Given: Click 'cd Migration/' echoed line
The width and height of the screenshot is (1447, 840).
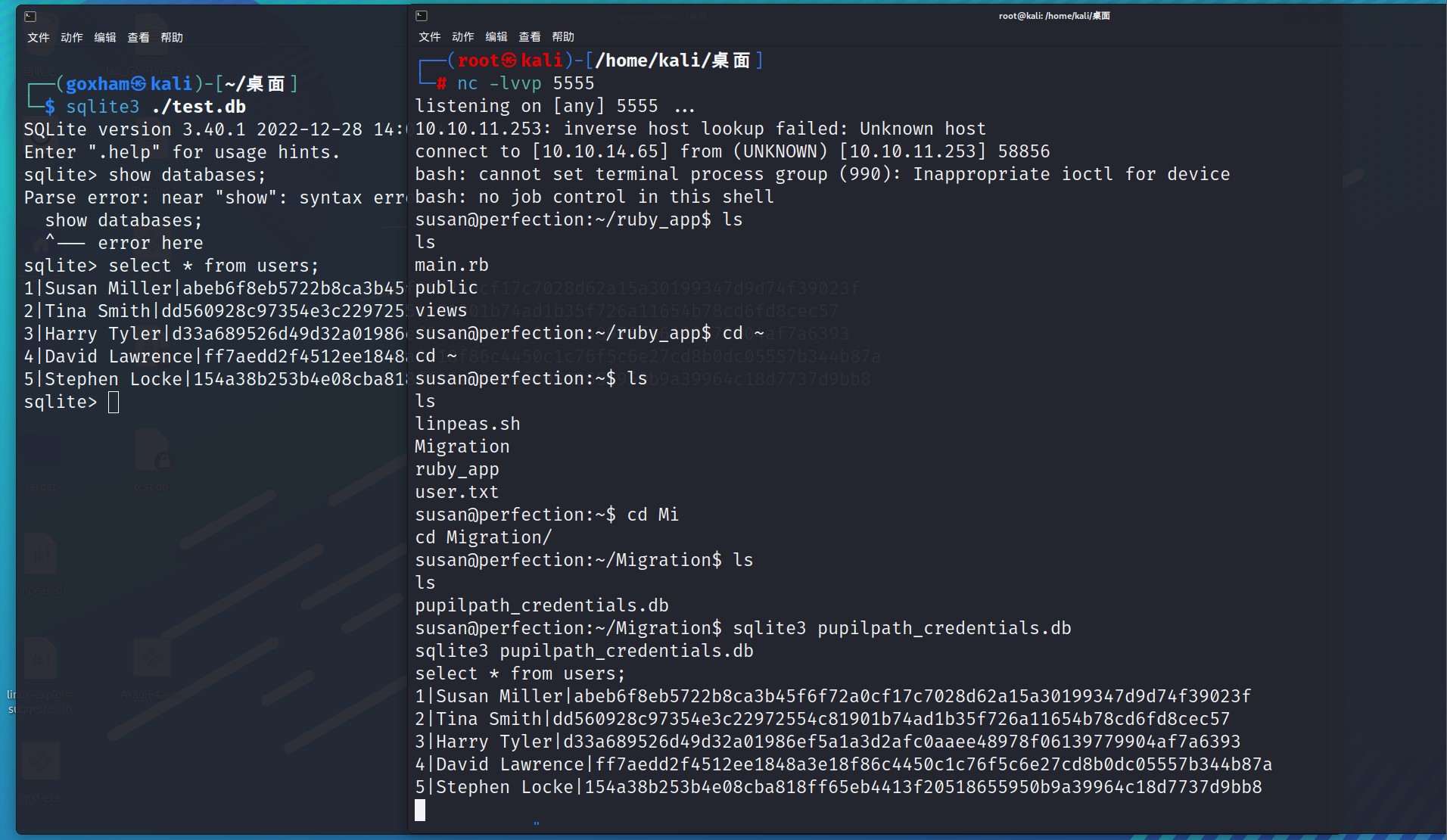Looking at the screenshot, I should click(483, 537).
